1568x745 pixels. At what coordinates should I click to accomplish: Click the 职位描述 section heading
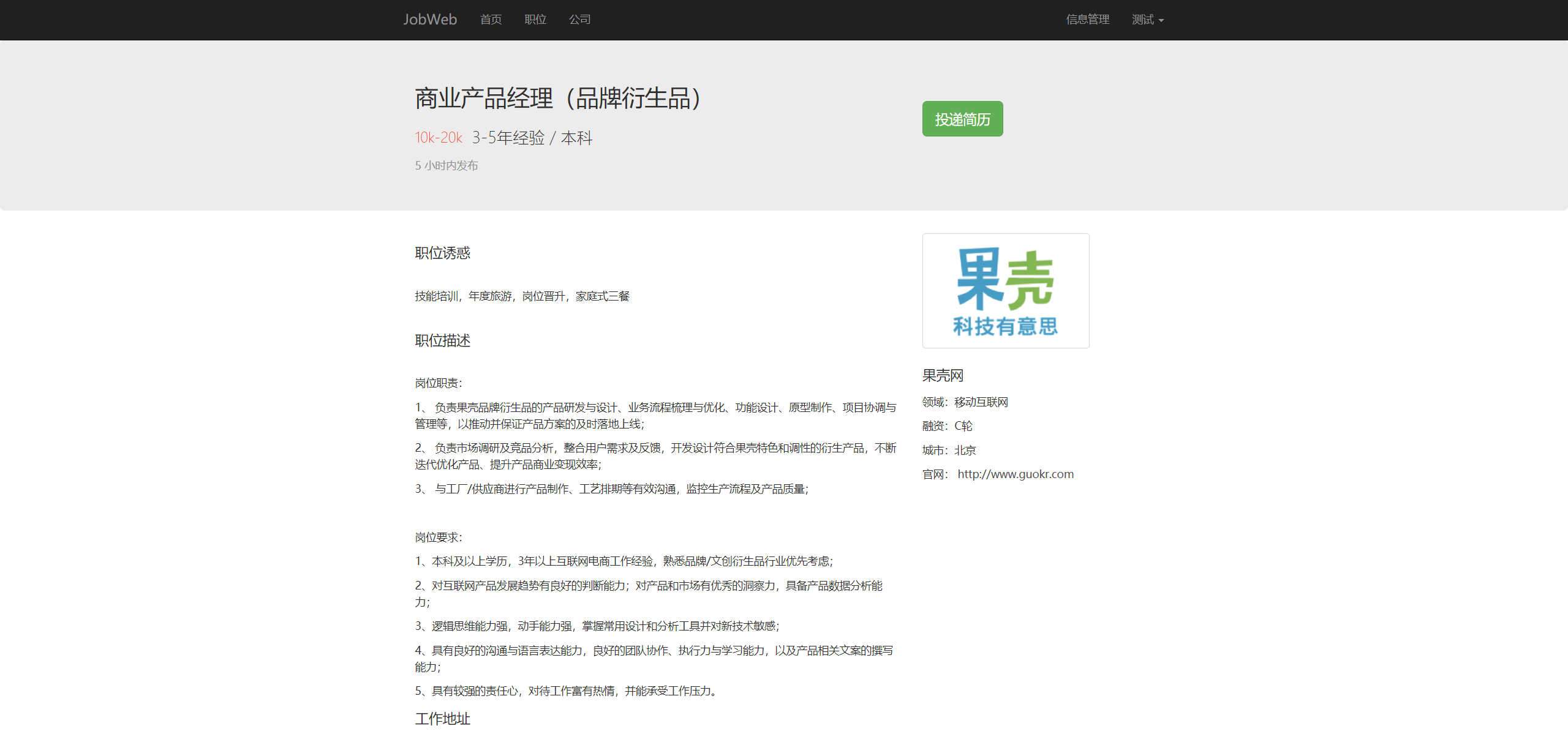pyautogui.click(x=442, y=340)
